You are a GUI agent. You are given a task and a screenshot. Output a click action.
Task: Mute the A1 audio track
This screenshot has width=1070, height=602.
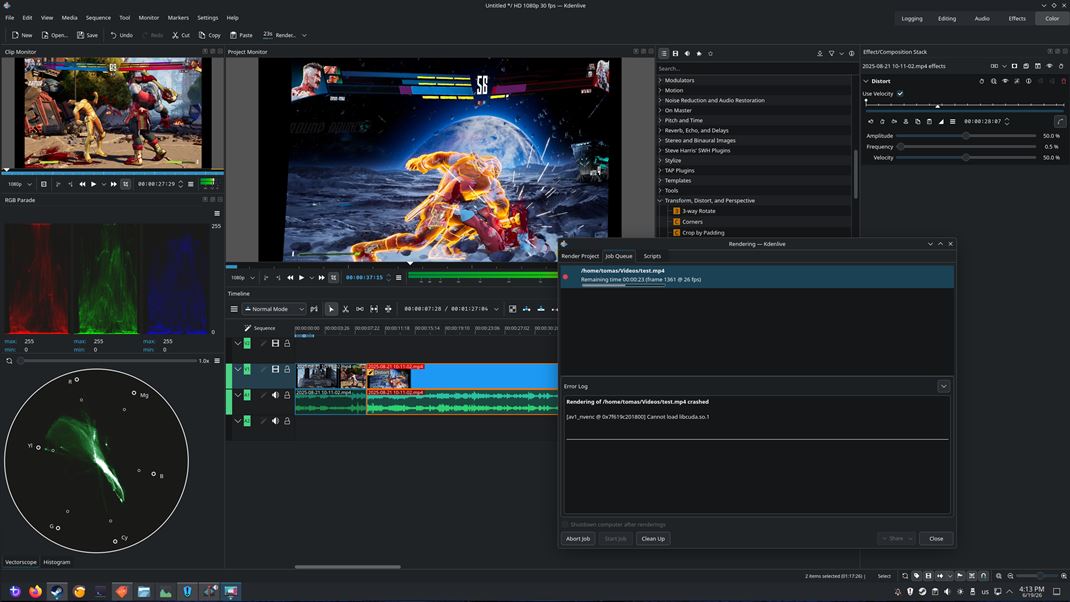pos(275,395)
